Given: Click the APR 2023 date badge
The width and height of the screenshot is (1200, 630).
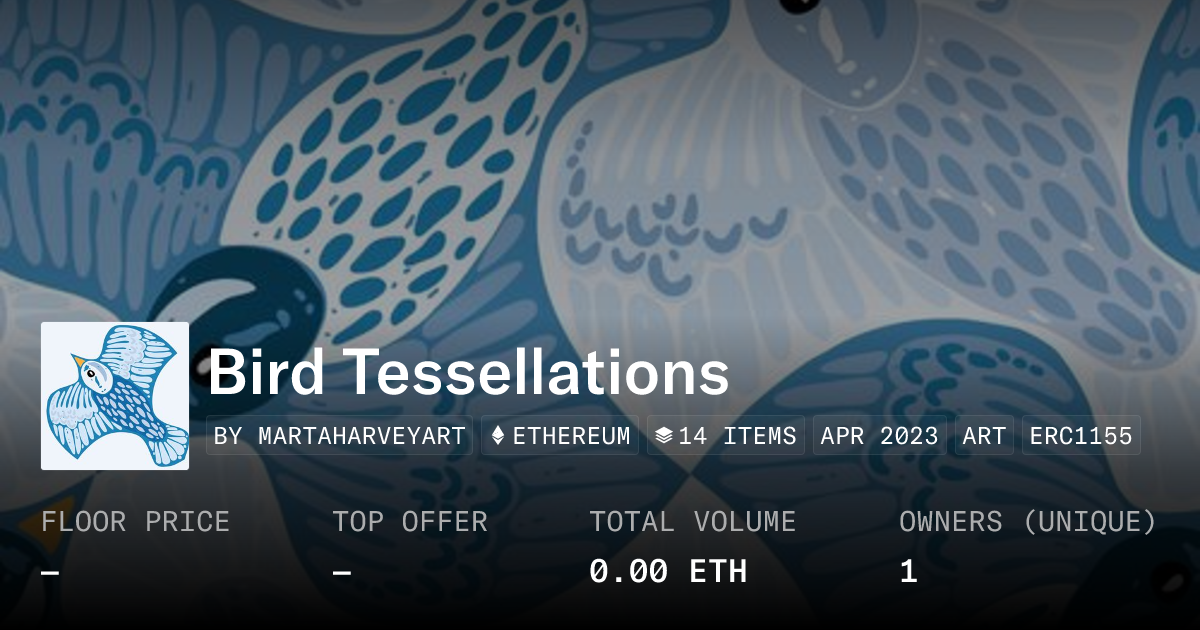Looking at the screenshot, I should click(x=879, y=436).
